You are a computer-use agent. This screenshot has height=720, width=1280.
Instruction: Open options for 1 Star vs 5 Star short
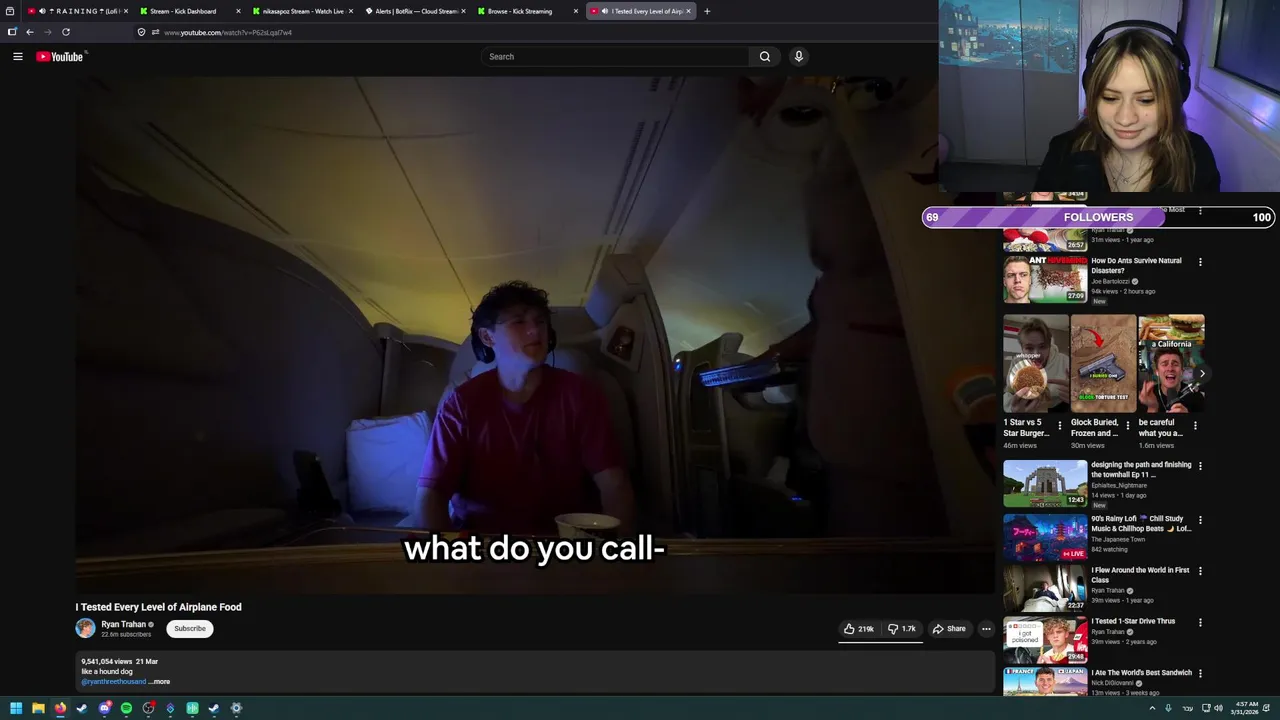[x=1060, y=425]
